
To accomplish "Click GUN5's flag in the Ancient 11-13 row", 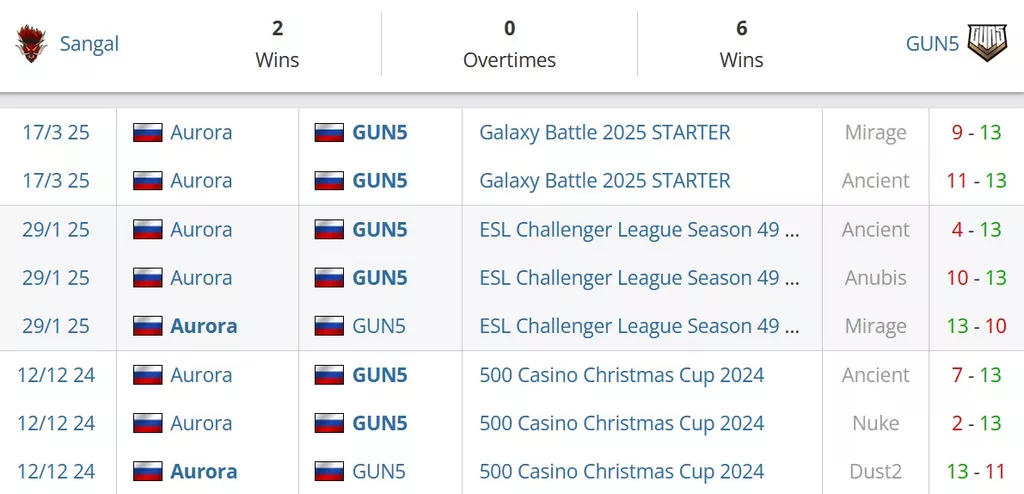I will coord(329,181).
